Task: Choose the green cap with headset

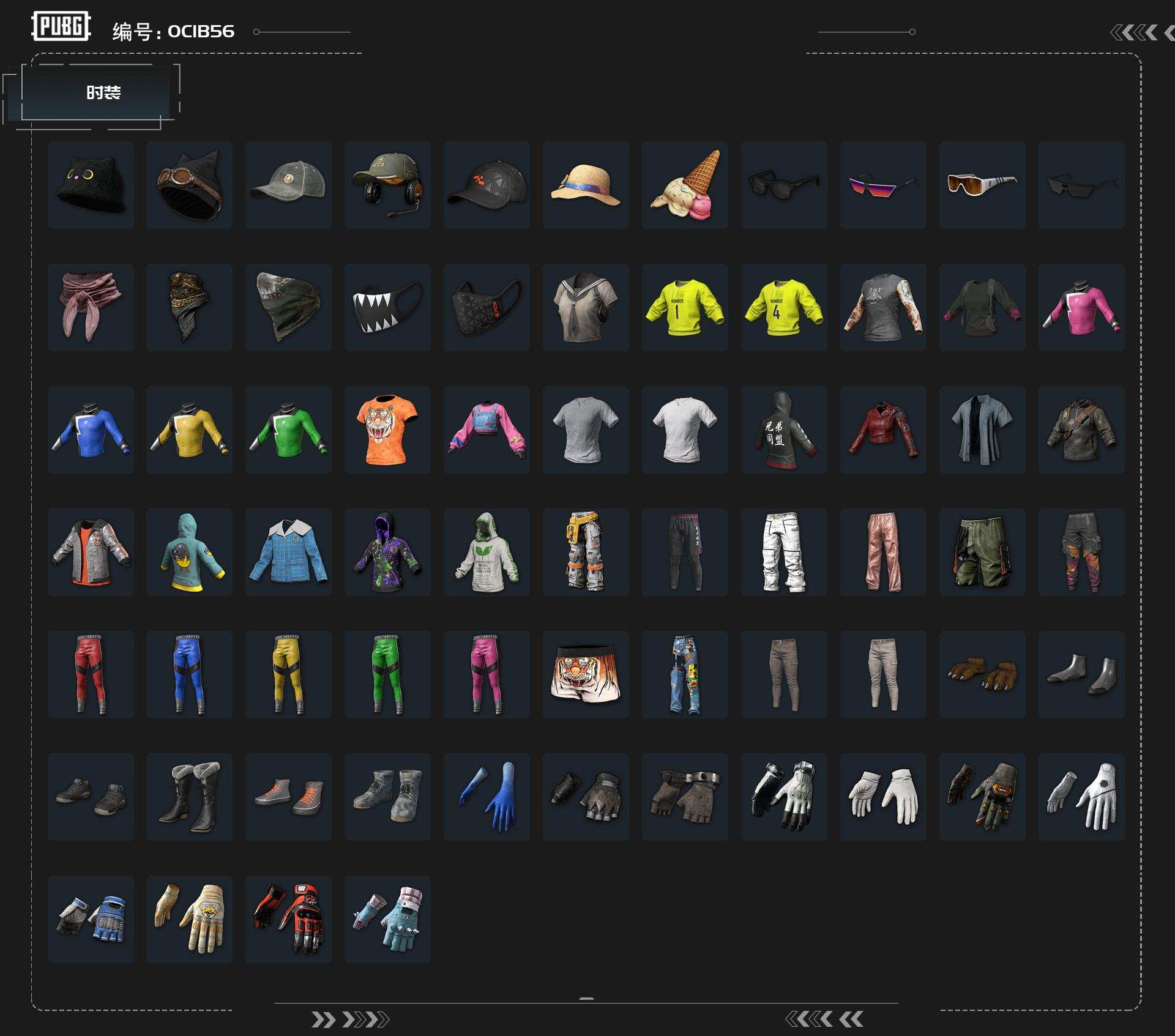Action: [387, 185]
